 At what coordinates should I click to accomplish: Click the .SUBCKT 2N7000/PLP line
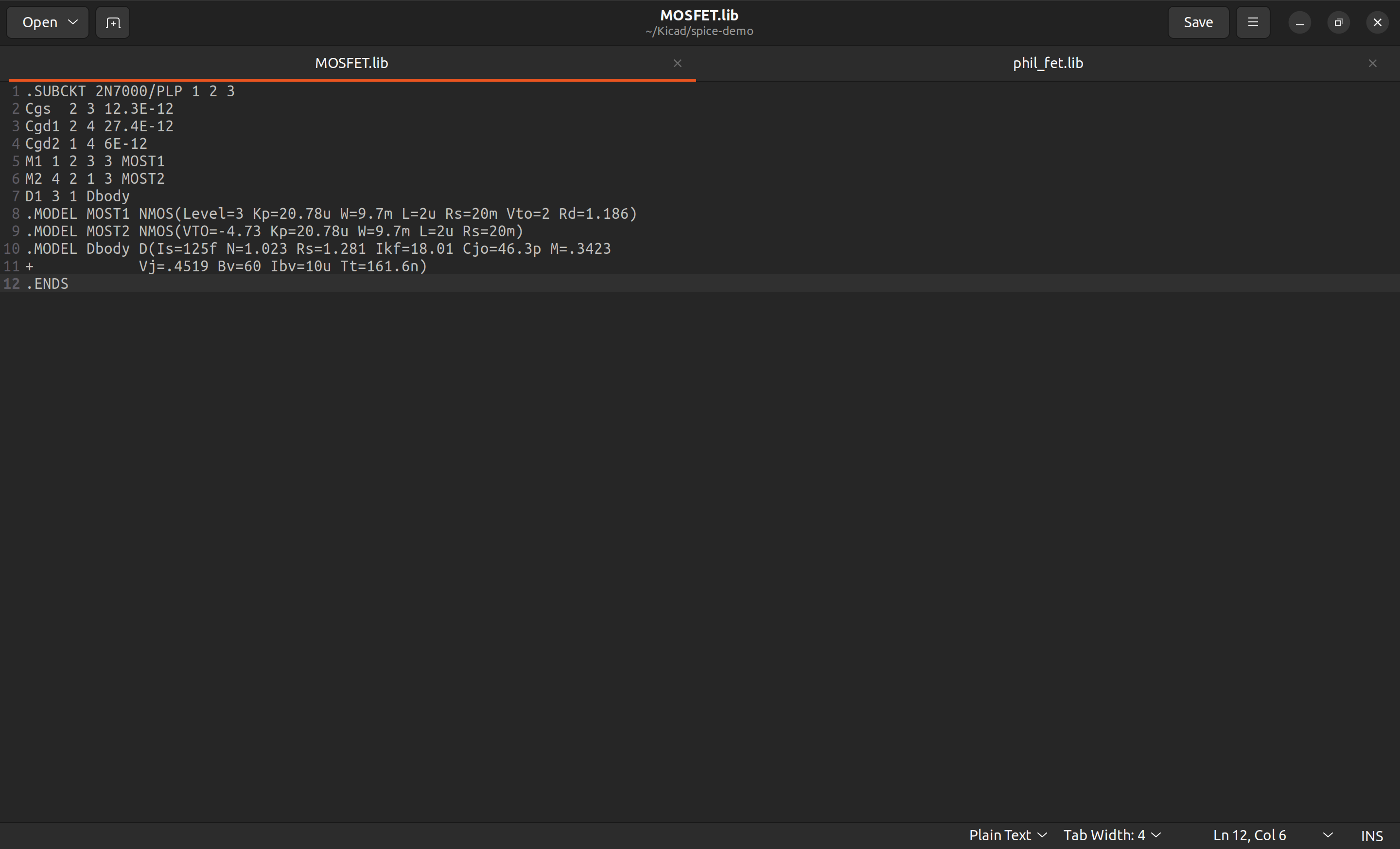[131, 91]
